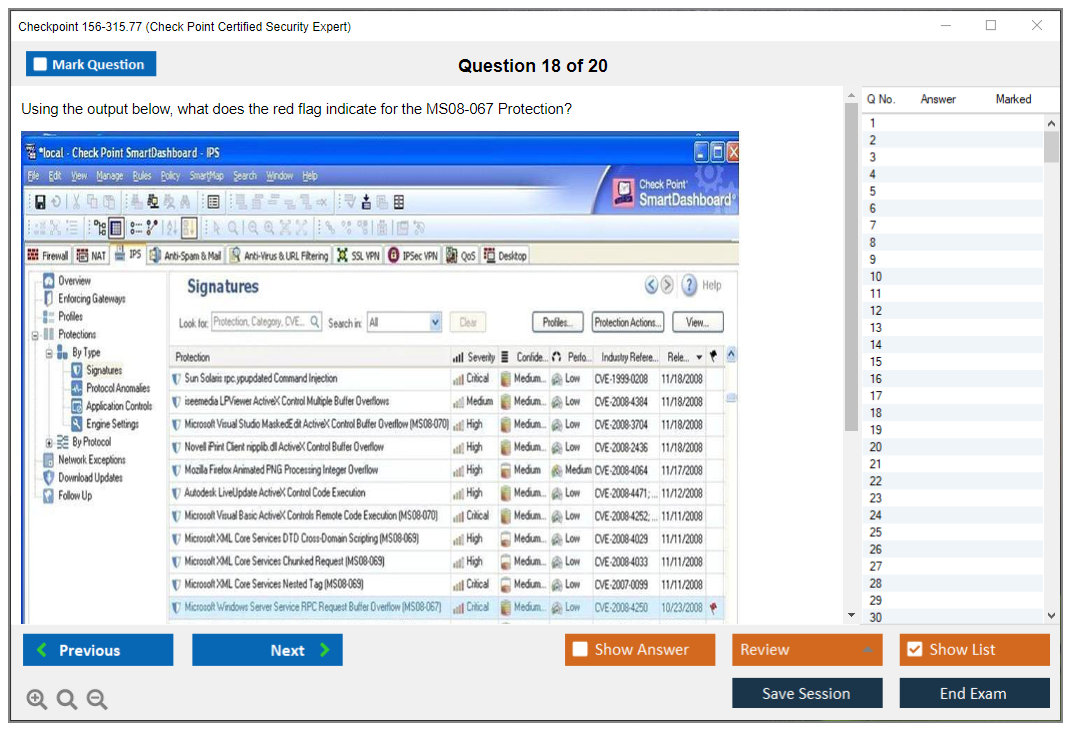Image resolution: width=1075 pixels, height=735 pixels.
Task: Click the Download Updates shield icon
Action: [x=48, y=478]
